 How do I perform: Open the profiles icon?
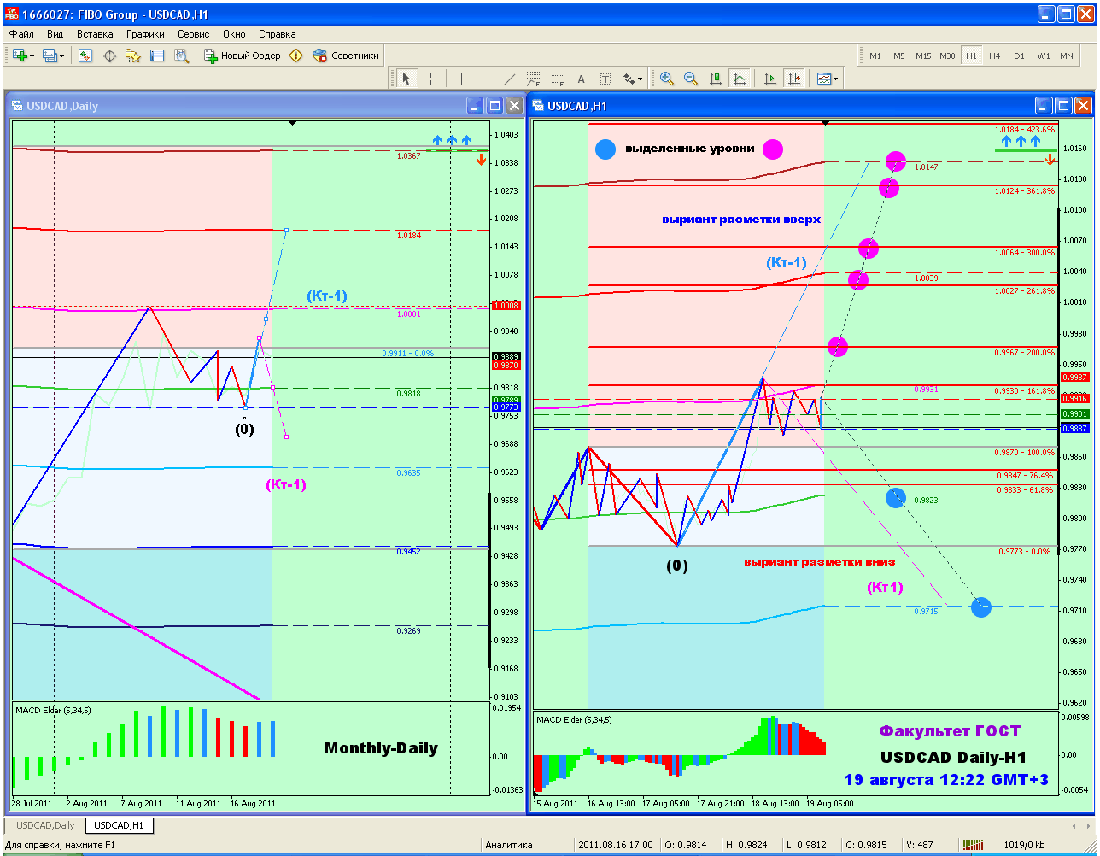(50, 55)
